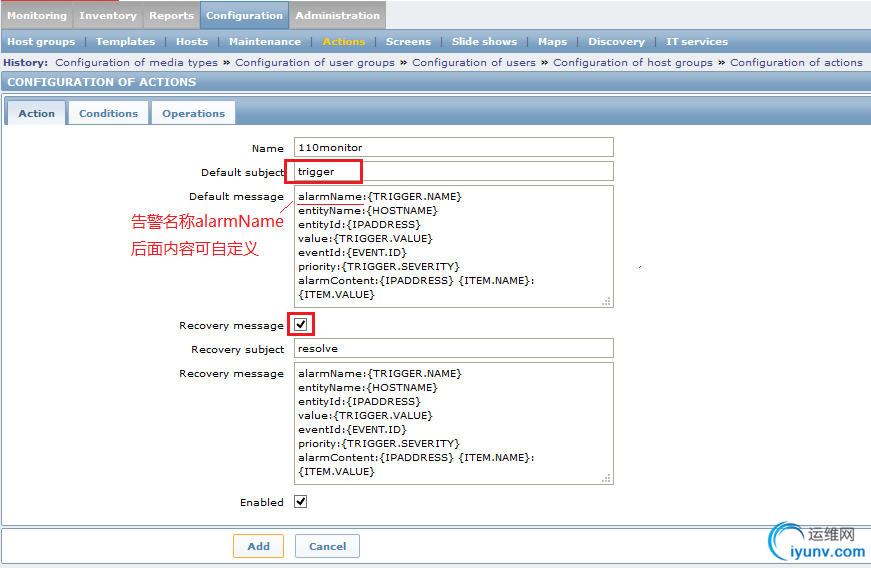Click the Cancel button

327,546
